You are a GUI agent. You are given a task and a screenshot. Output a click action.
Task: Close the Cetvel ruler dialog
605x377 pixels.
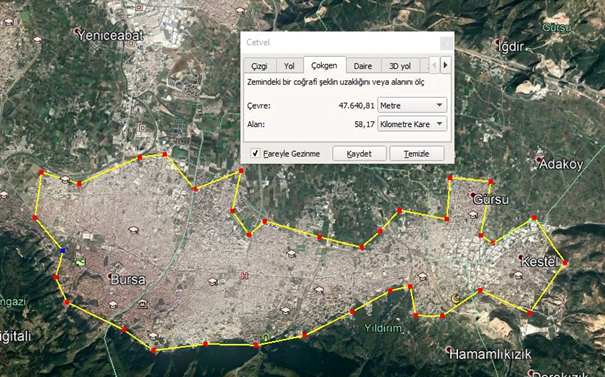(x=446, y=42)
